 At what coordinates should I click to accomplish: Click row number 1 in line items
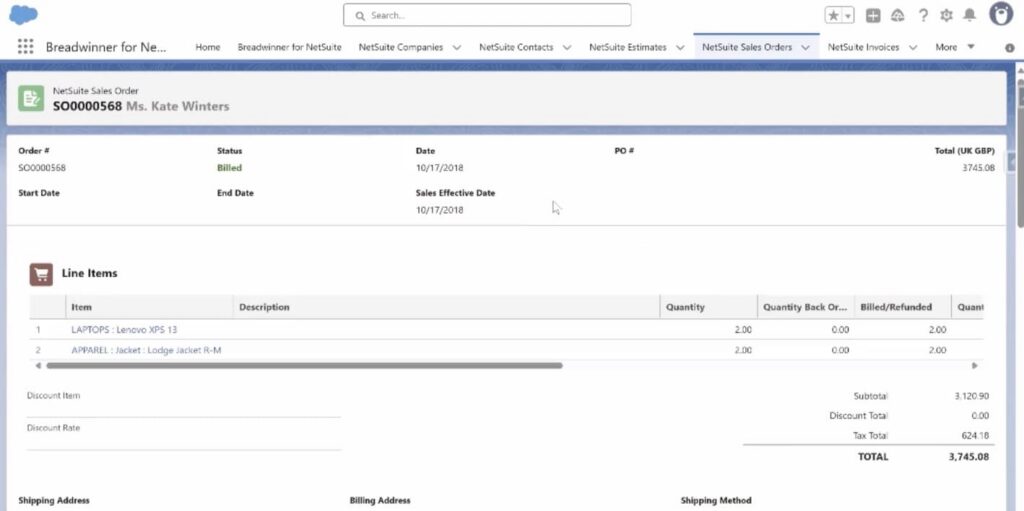(x=38, y=329)
